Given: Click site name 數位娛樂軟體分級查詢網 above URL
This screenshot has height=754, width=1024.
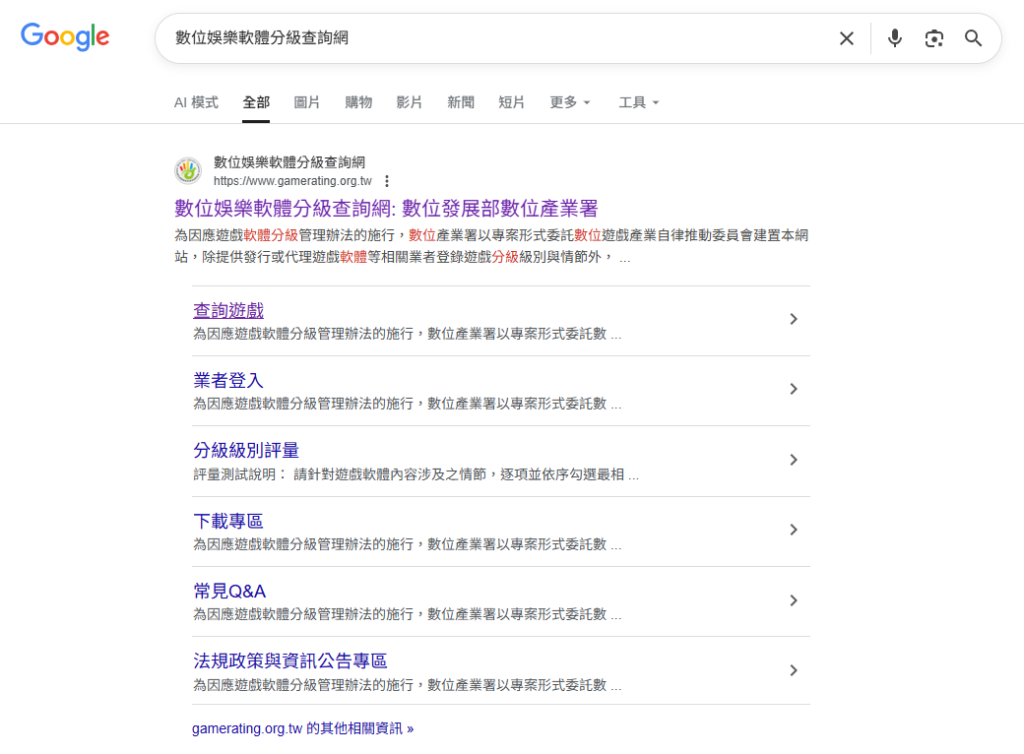Looking at the screenshot, I should click(289, 162).
